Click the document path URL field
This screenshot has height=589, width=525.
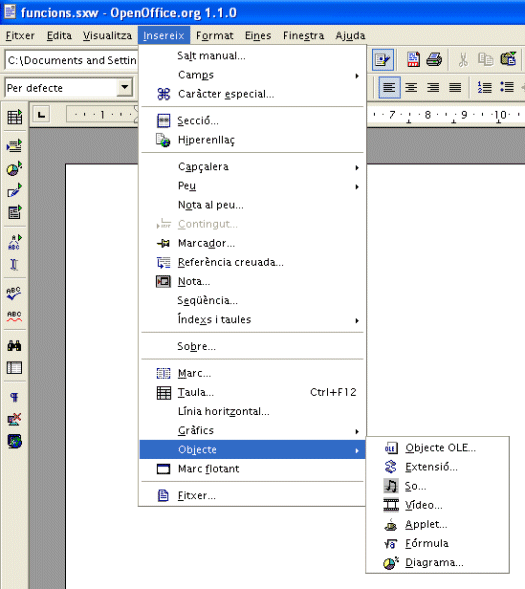pyautogui.click(x=71, y=60)
